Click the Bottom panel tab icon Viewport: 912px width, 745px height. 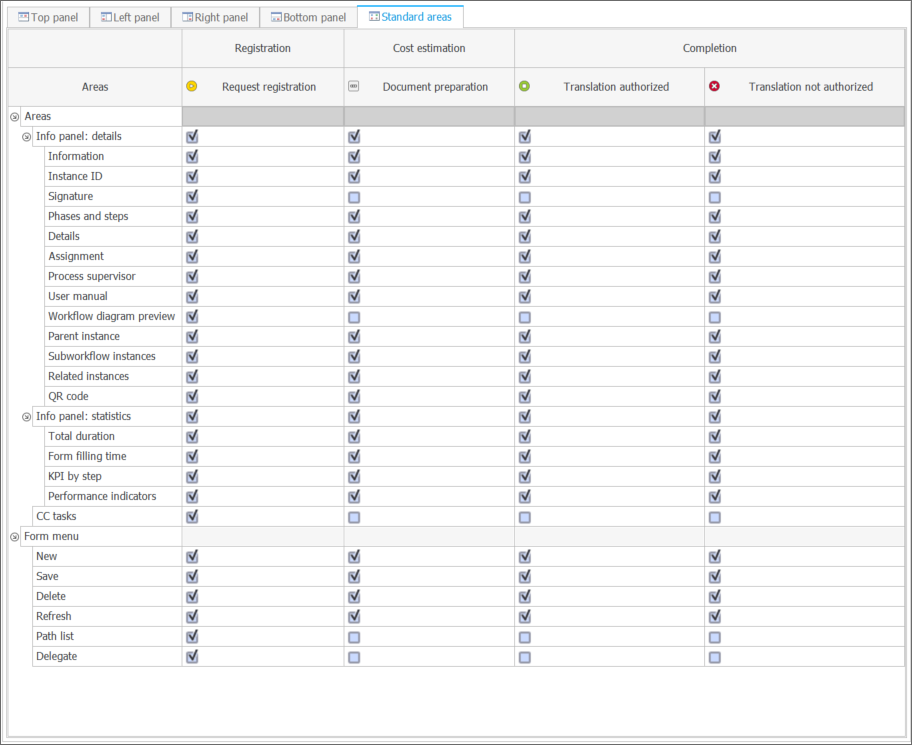[276, 17]
